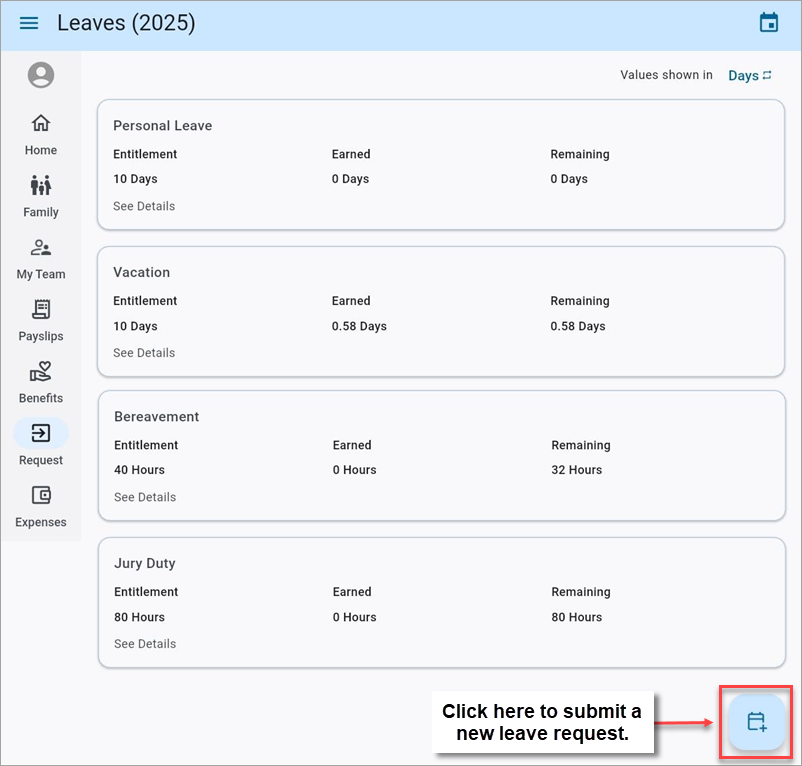Go to Home in the sidebar
The image size is (802, 766).
pyautogui.click(x=41, y=135)
